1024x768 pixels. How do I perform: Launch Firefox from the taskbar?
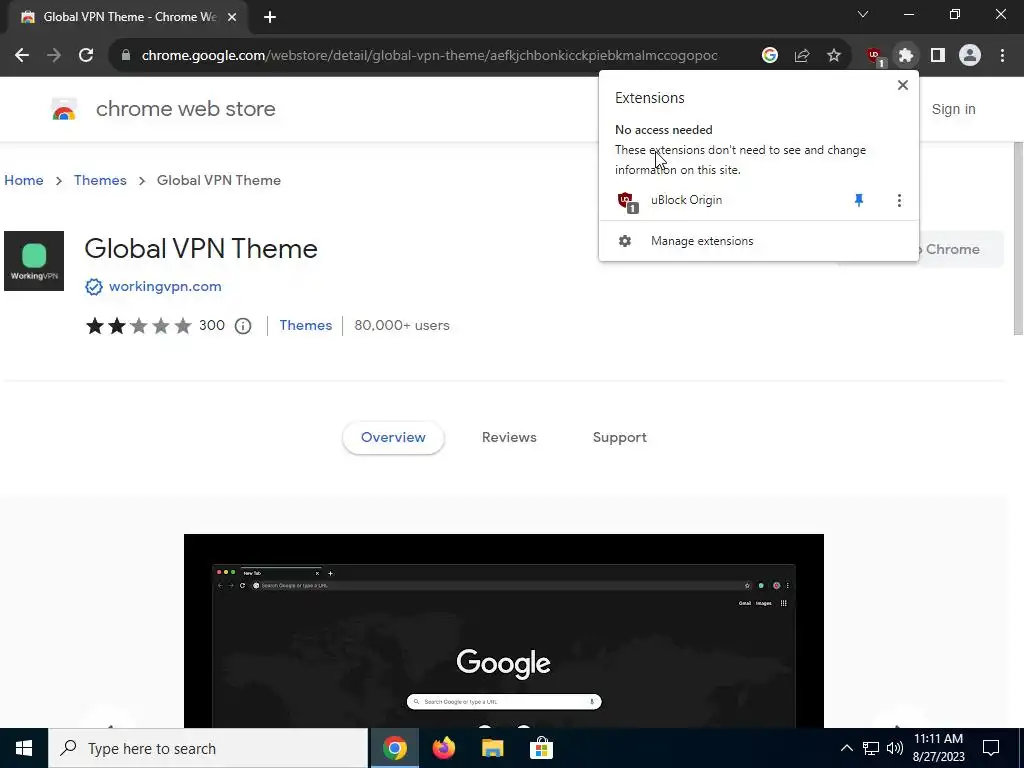[x=444, y=748]
